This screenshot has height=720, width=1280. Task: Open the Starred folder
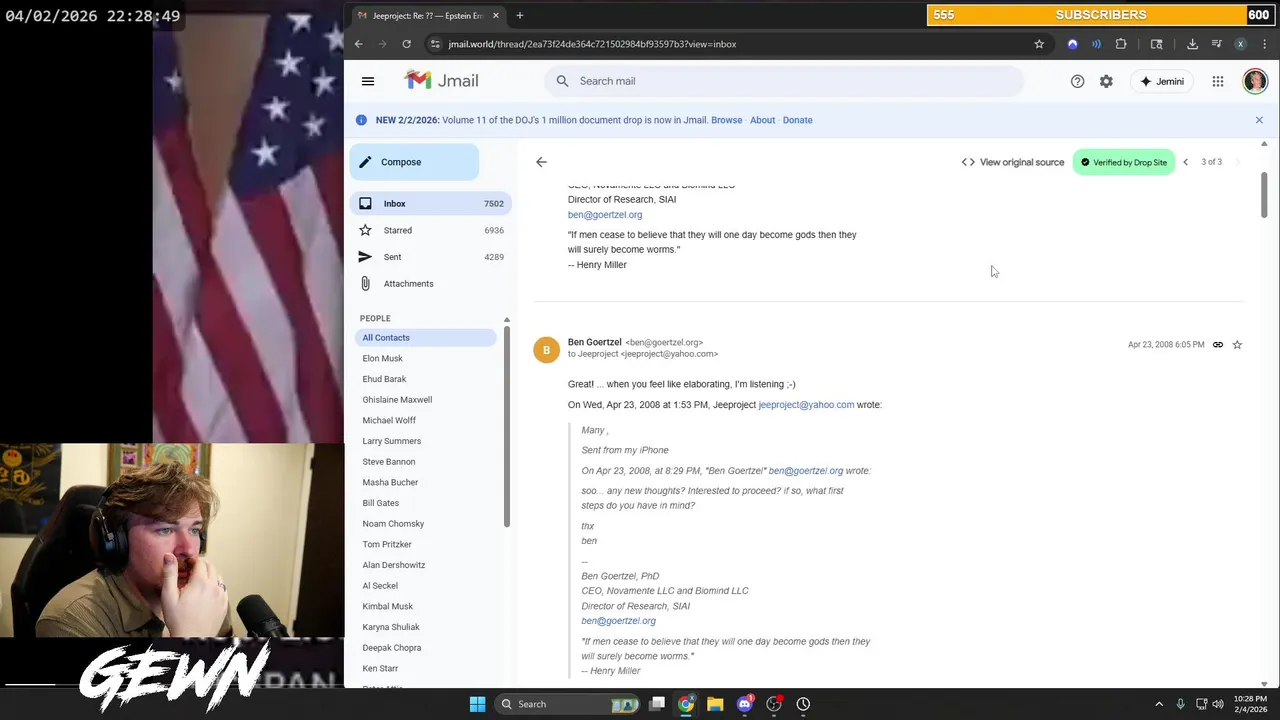tap(430, 230)
